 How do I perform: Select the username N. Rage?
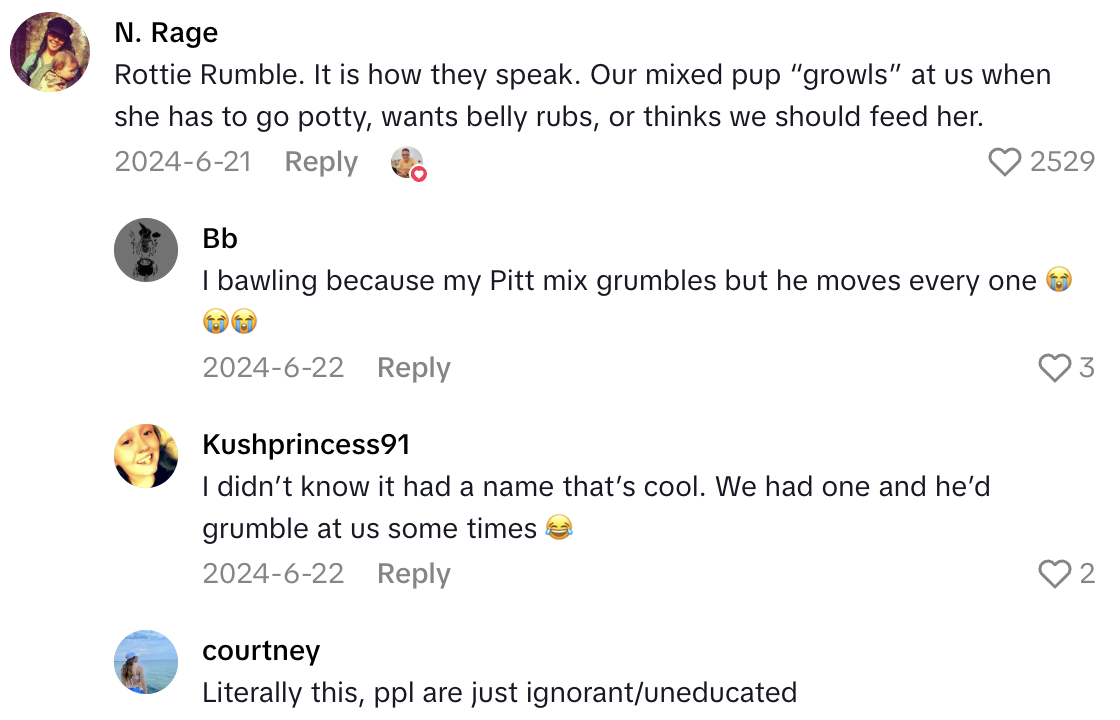pyautogui.click(x=165, y=31)
